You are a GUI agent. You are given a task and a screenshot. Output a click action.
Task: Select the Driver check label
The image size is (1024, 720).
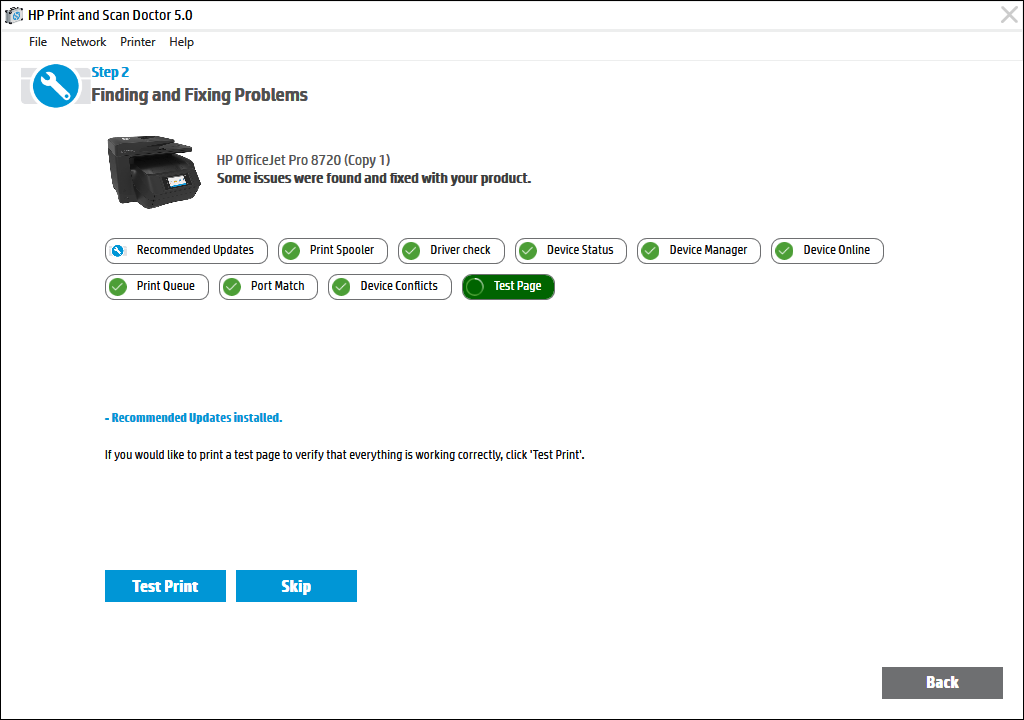[460, 250]
